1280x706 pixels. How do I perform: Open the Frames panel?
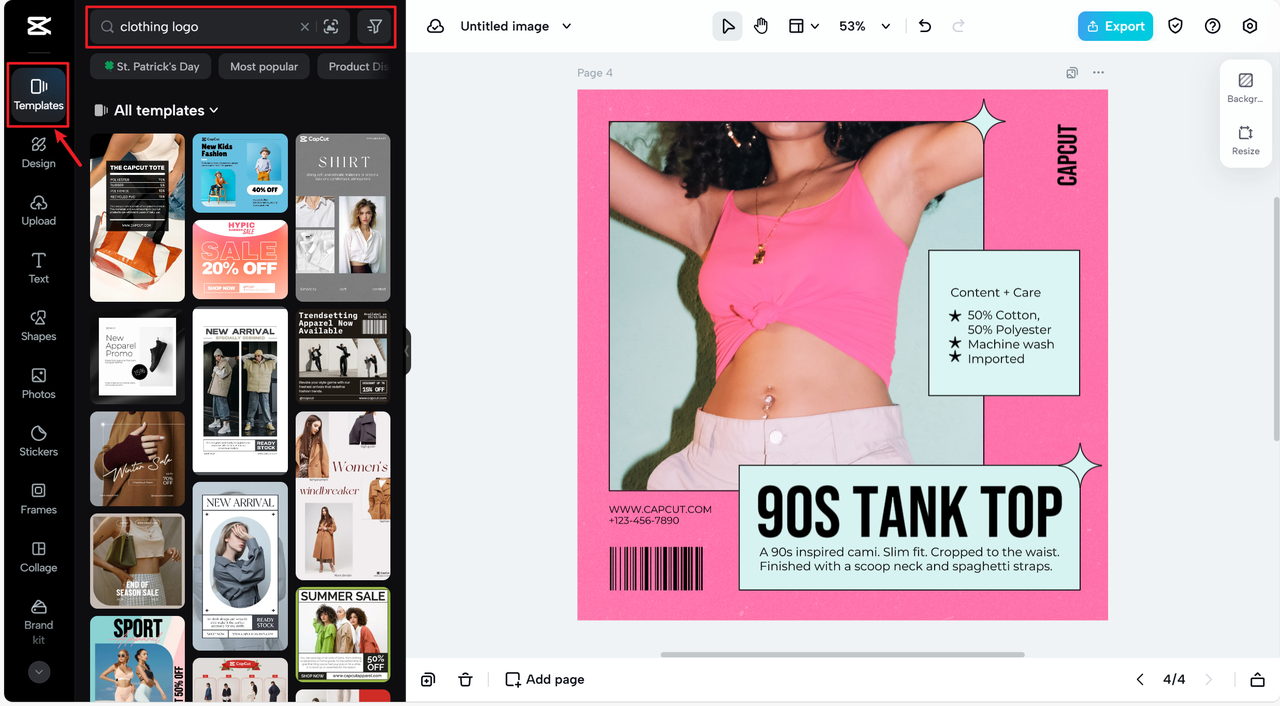(39, 498)
